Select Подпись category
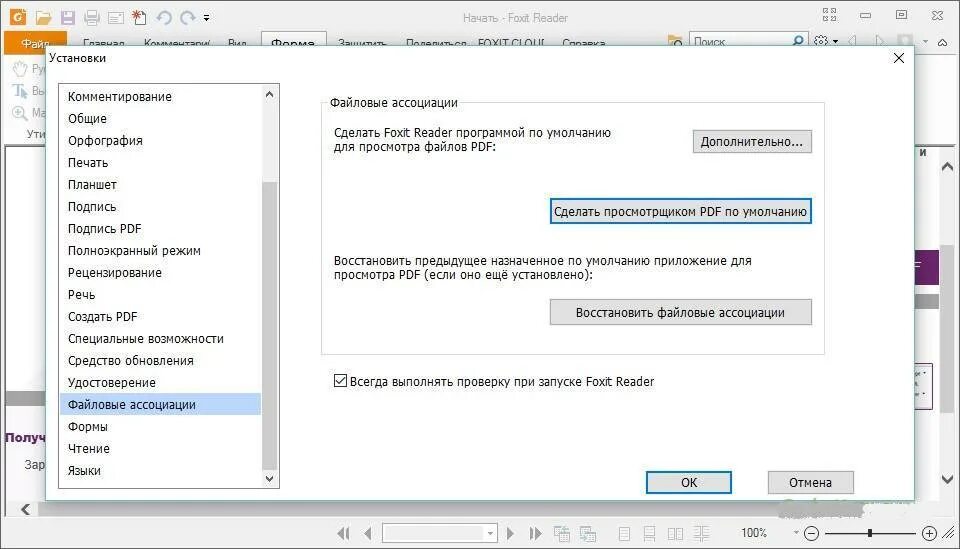This screenshot has height=549, width=960. 160,207
